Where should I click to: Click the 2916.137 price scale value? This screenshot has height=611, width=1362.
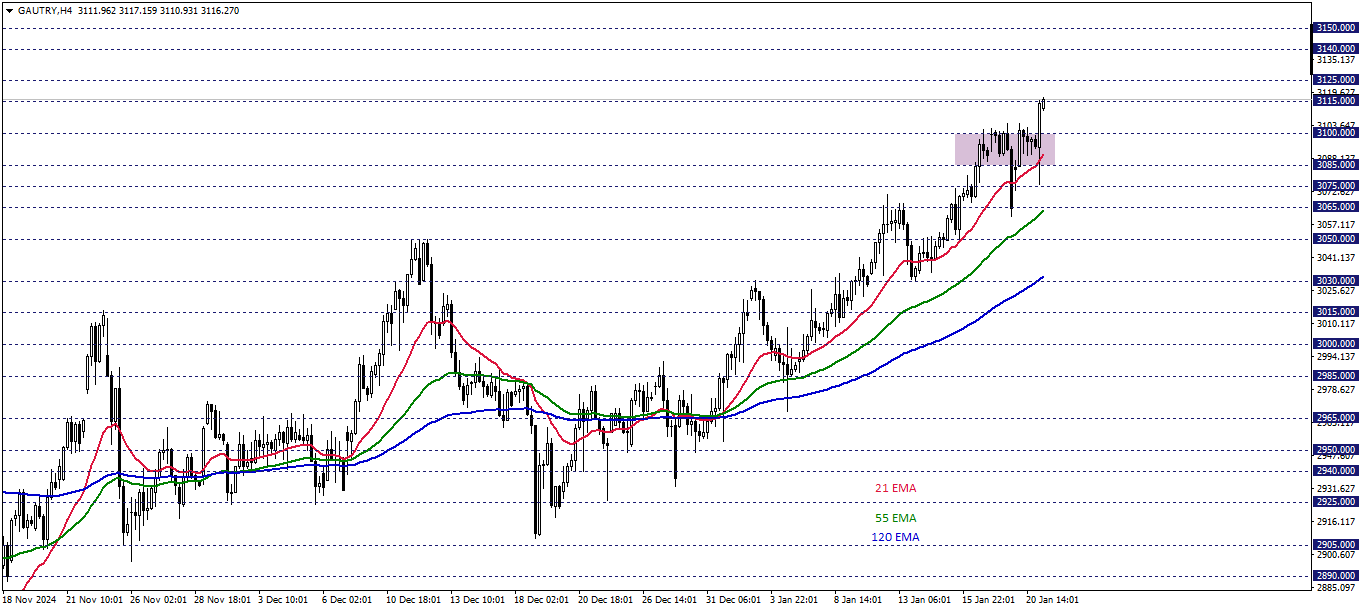pos(1336,522)
